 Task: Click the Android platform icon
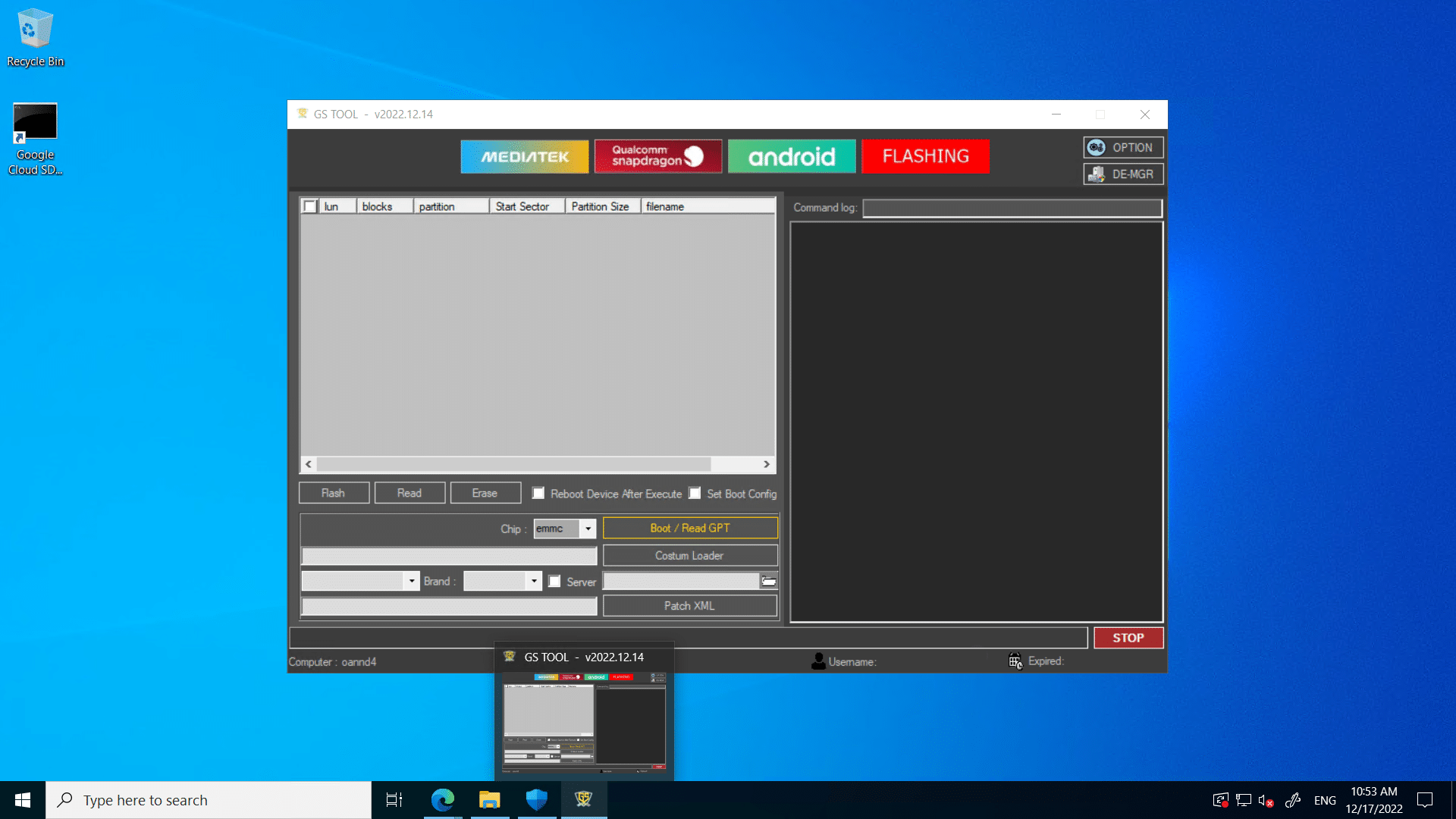coord(791,156)
